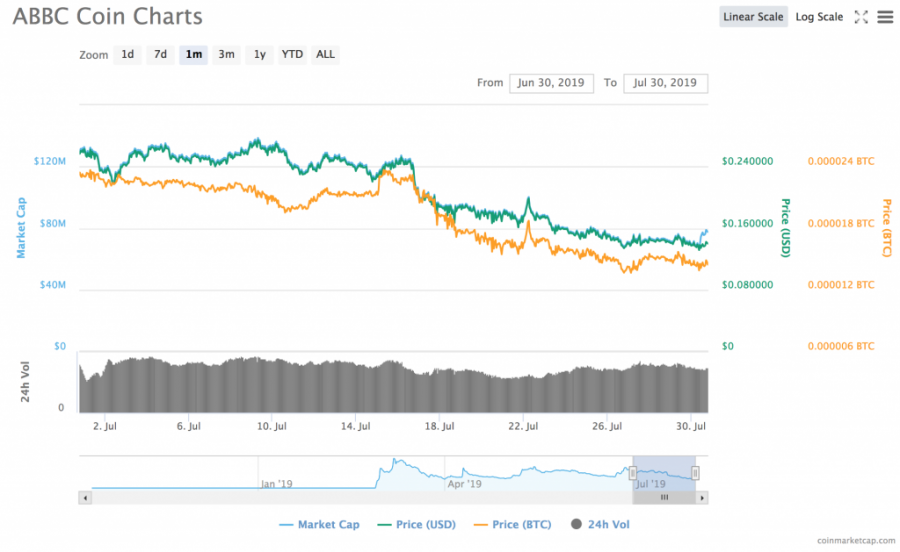900x552 pixels.
Task: Select the YTD zoom range
Action: pyautogui.click(x=292, y=55)
